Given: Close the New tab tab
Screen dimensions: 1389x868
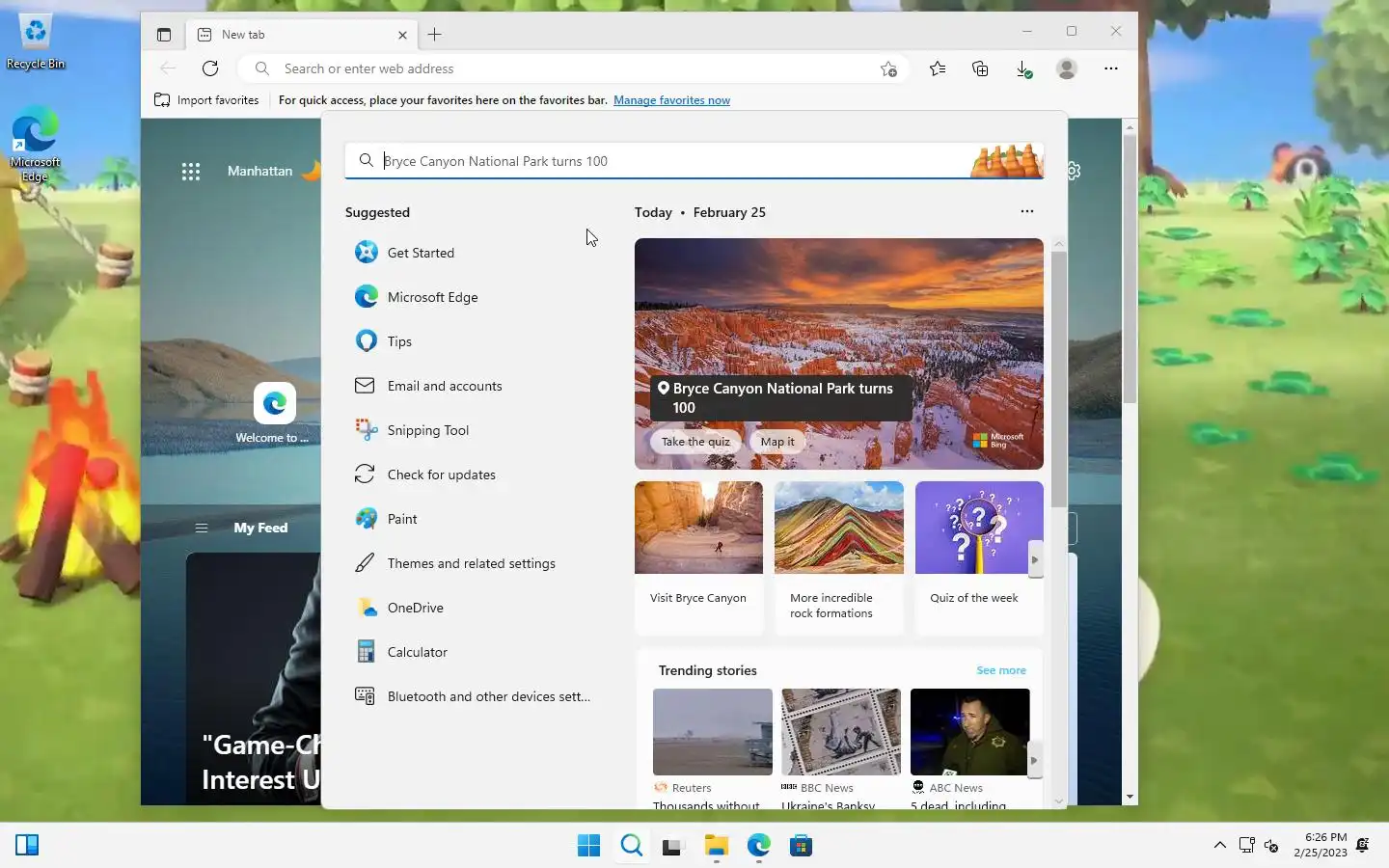Looking at the screenshot, I should [402, 35].
